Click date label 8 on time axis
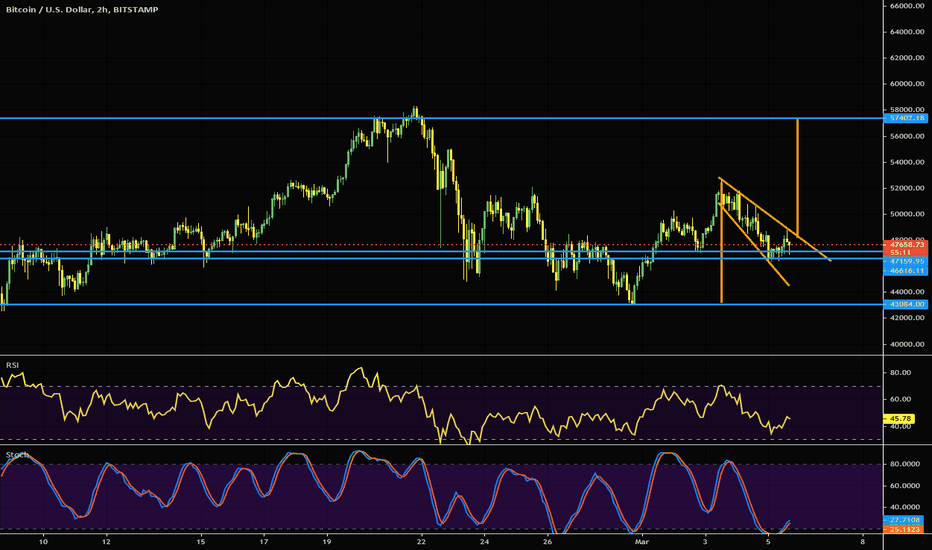Screen dimensions: 932x550 862,542
